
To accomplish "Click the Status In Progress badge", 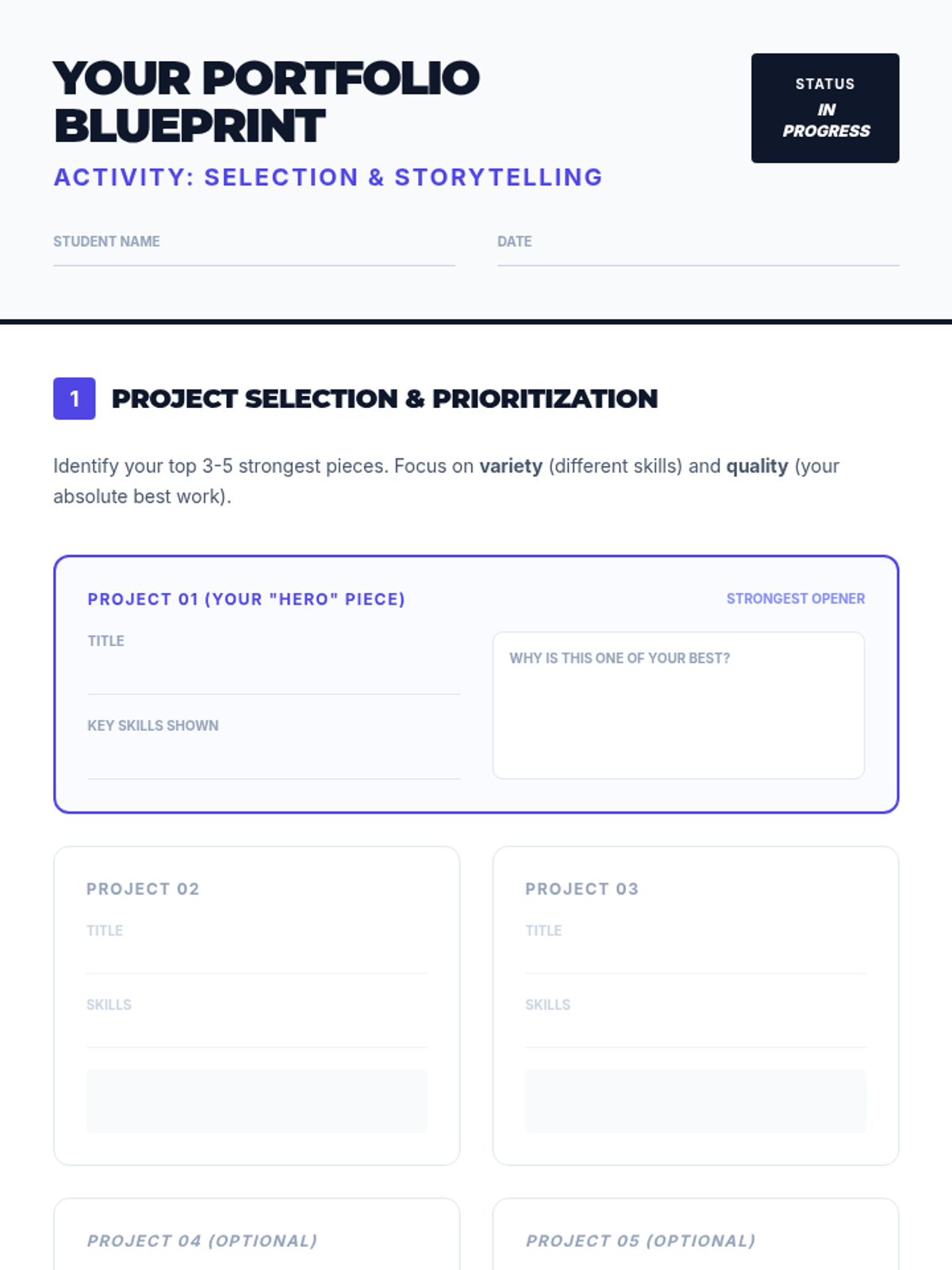I will (825, 108).
